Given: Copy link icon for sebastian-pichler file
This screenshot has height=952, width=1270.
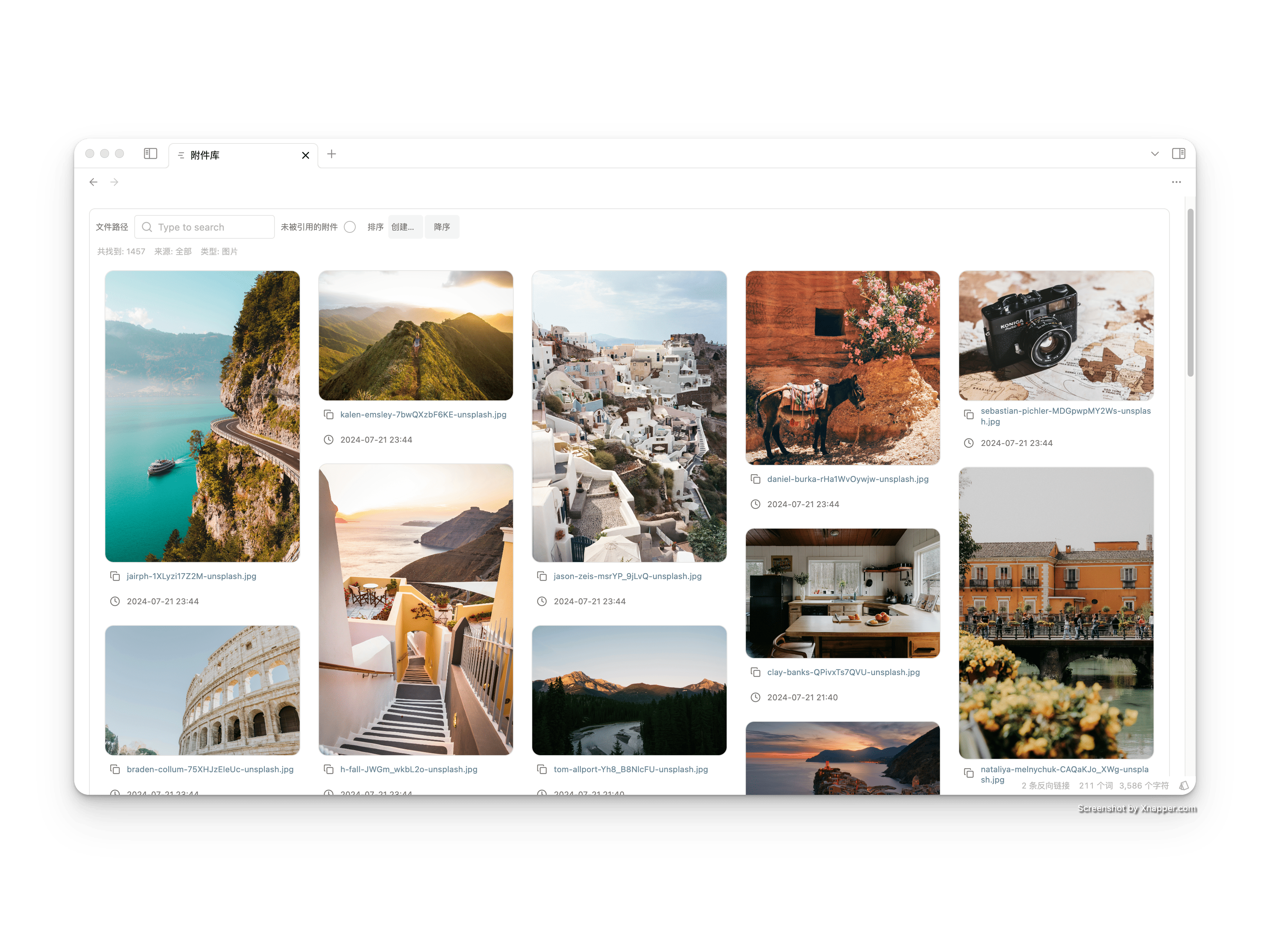Looking at the screenshot, I should pos(968,414).
